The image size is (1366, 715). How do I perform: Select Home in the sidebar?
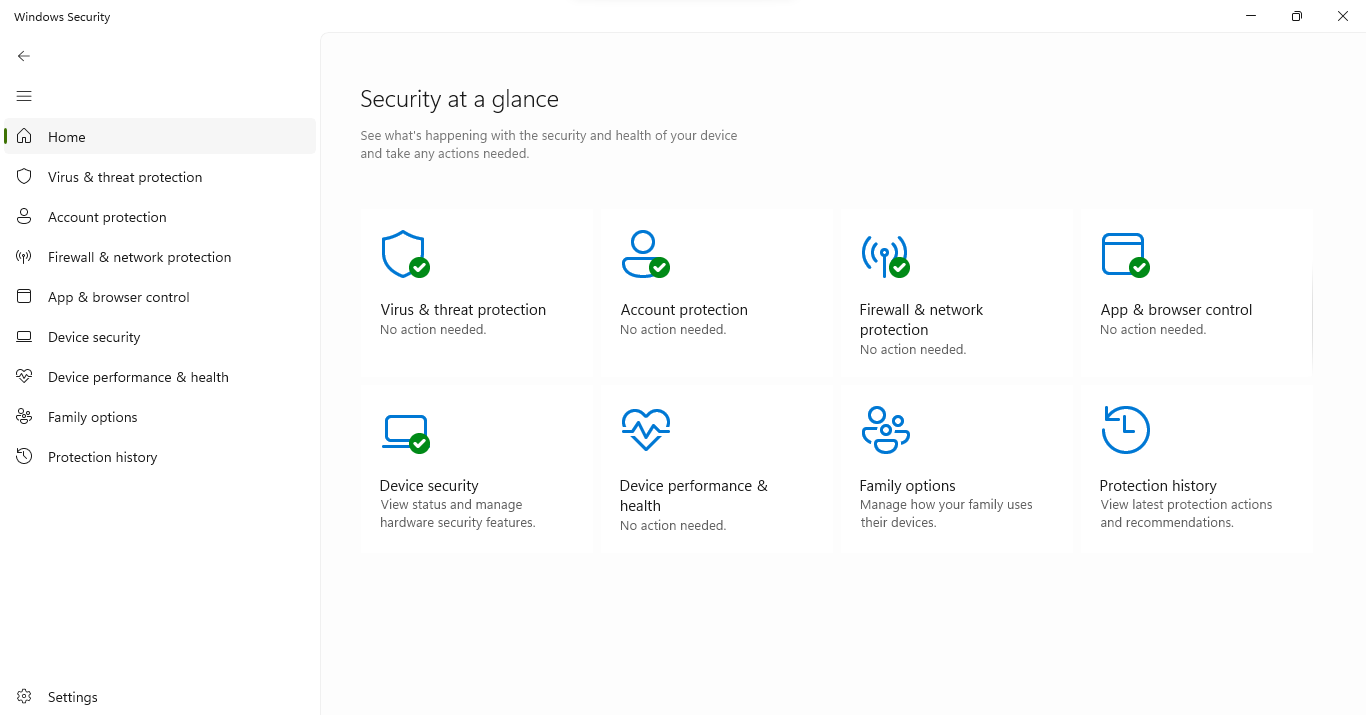tap(67, 137)
